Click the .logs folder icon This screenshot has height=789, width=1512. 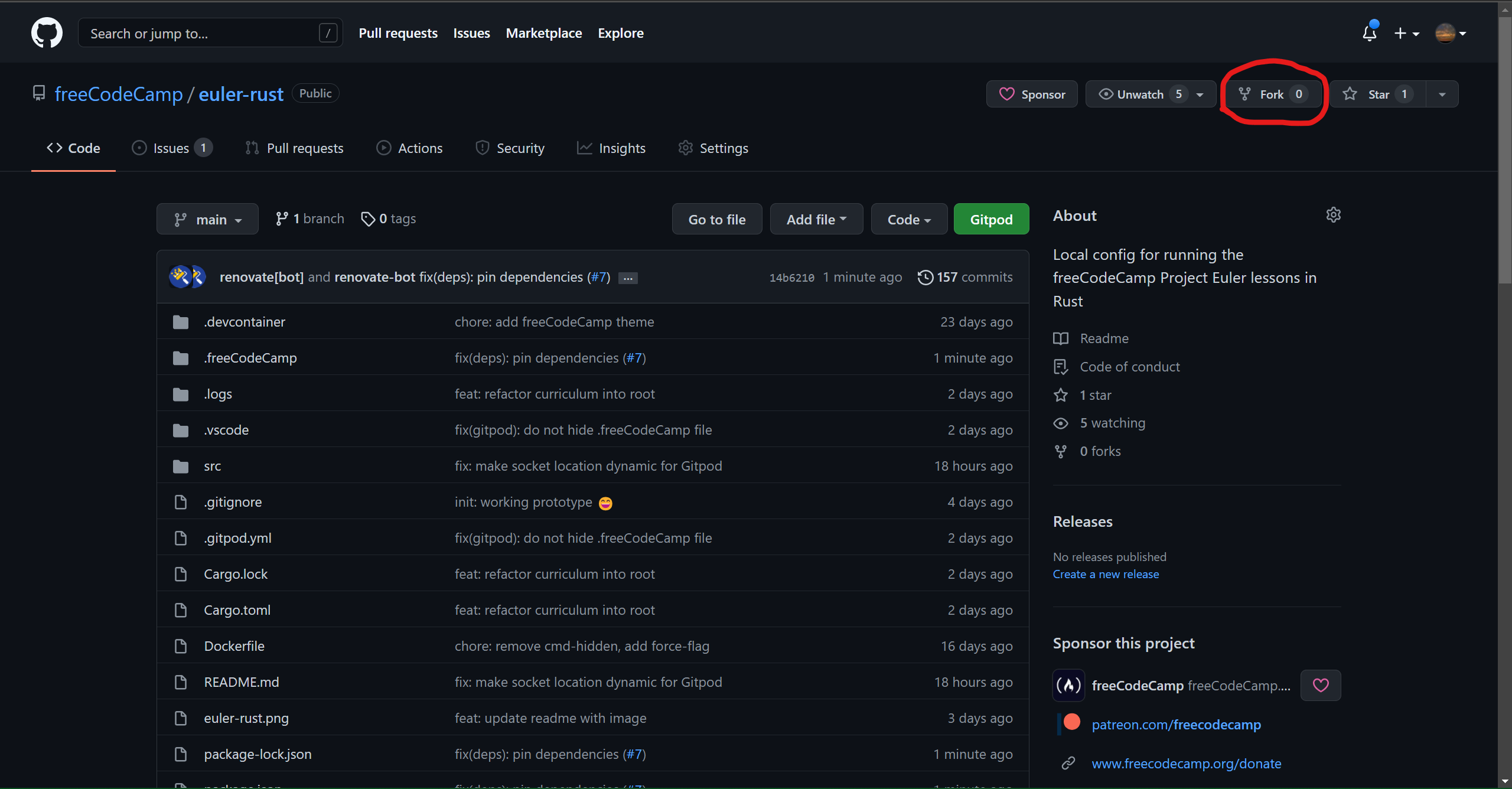[x=181, y=394]
